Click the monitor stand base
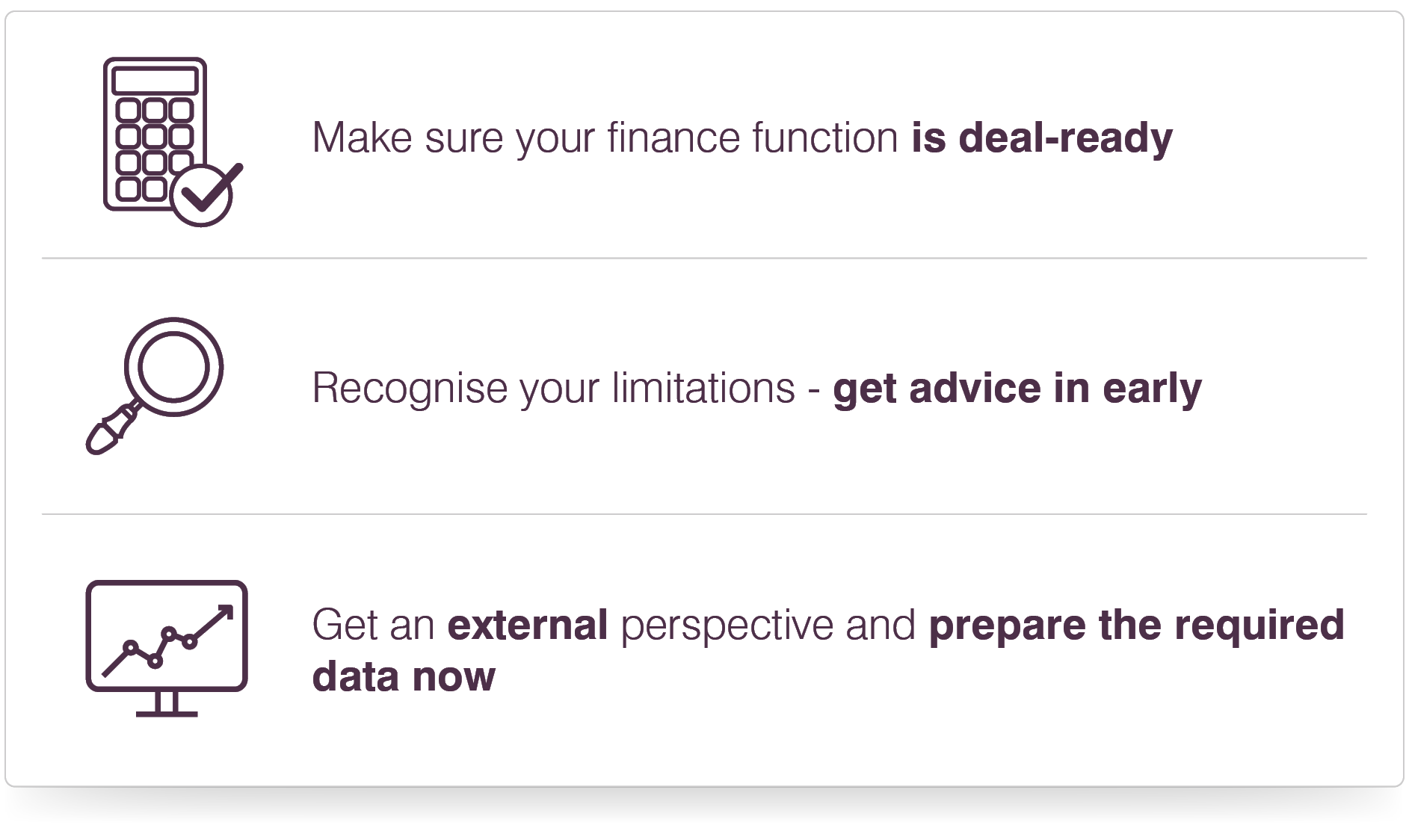 tap(167, 714)
